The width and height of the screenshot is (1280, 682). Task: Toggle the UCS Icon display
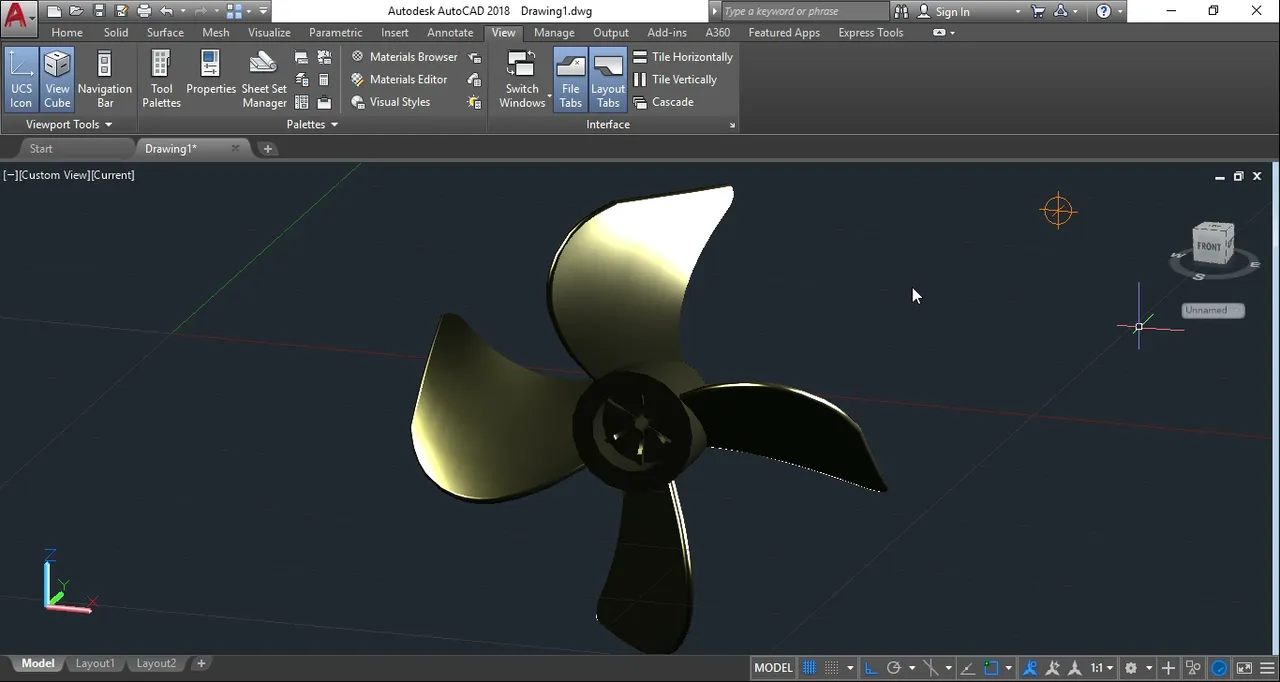21,80
